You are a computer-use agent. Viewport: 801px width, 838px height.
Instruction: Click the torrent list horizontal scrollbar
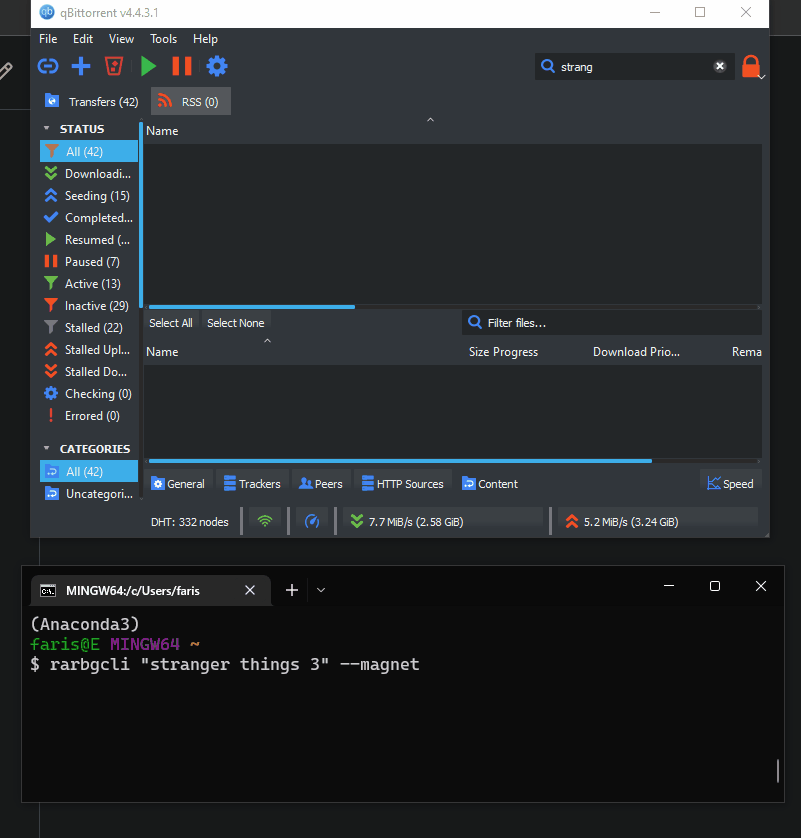tap(250, 307)
